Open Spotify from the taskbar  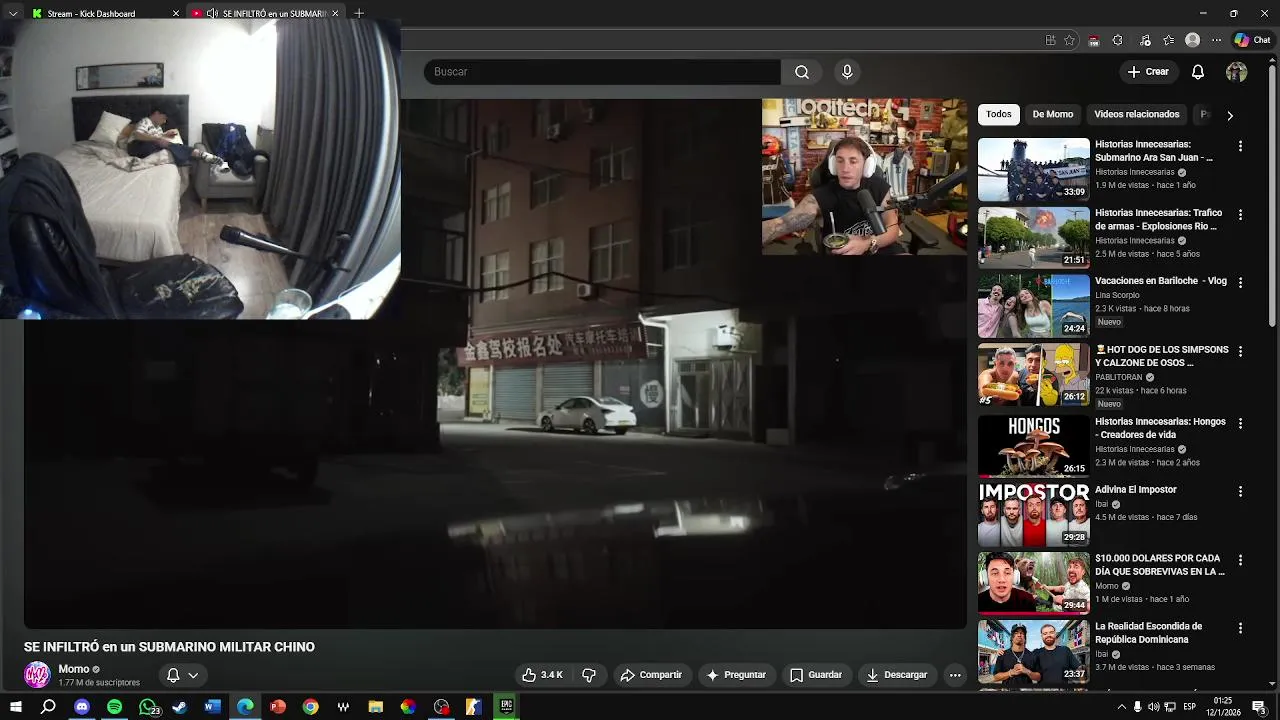coord(114,707)
